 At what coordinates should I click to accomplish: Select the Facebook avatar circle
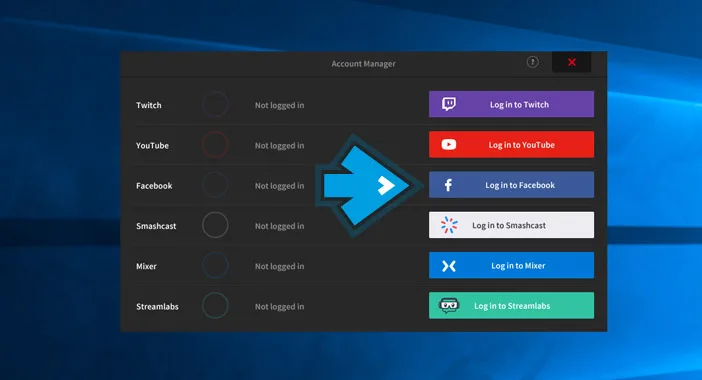(x=215, y=185)
